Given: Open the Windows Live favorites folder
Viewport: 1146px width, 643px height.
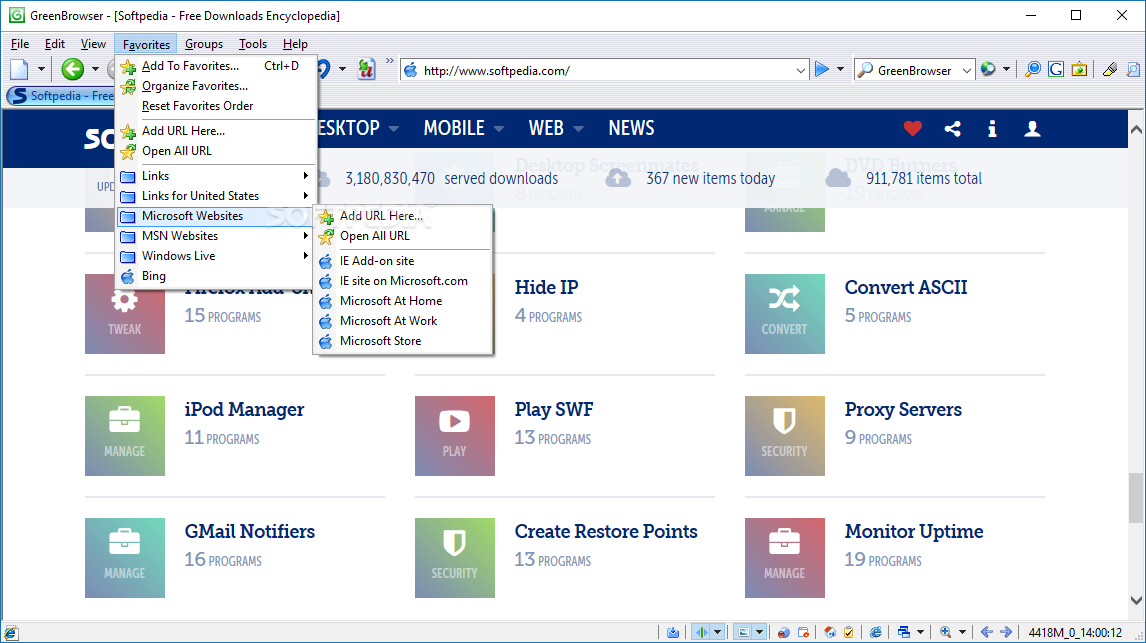Looking at the screenshot, I should (x=217, y=256).
